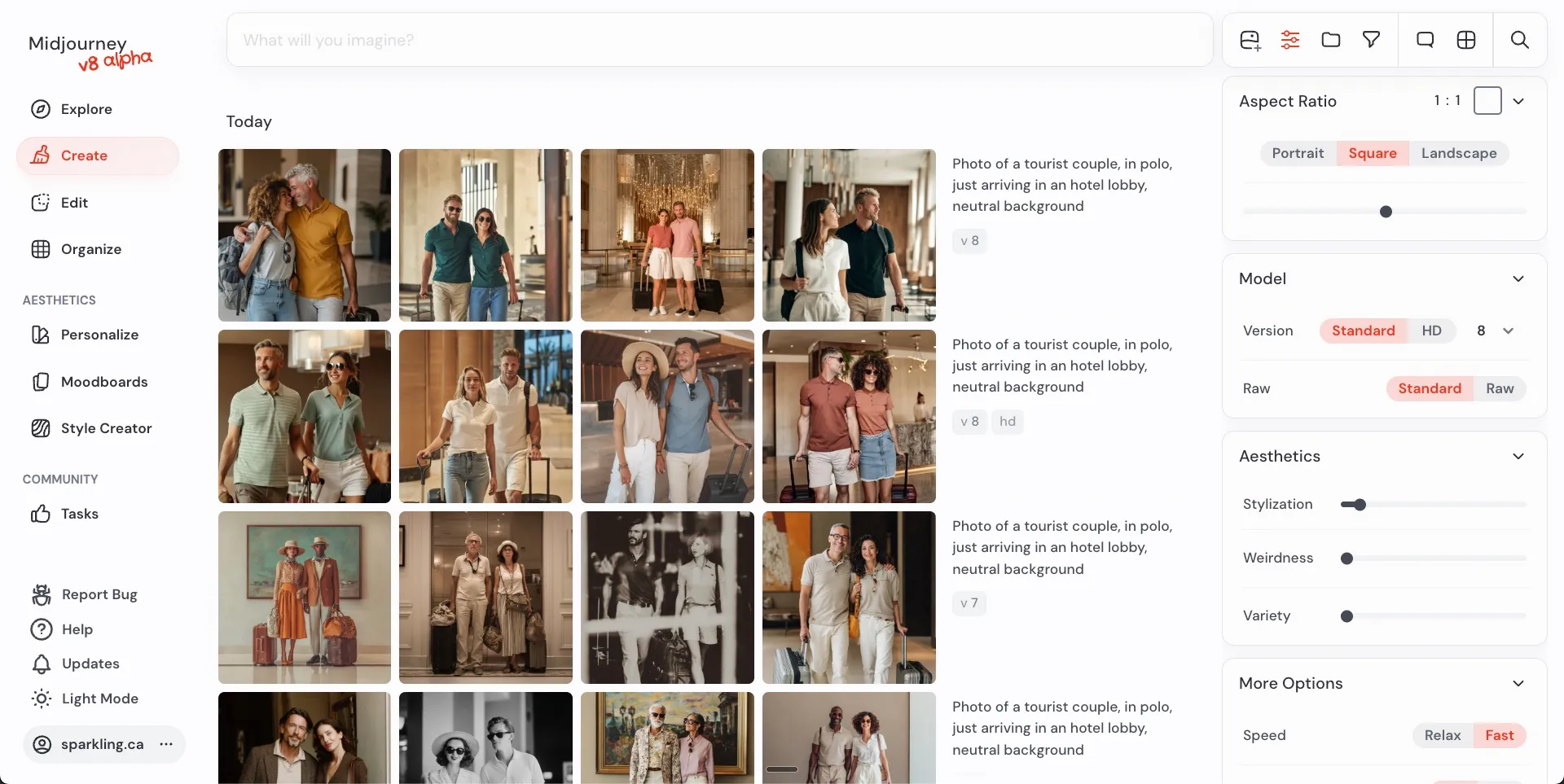The image size is (1564, 784).
Task: Set Raw option to Standard
Action: [x=1430, y=388]
